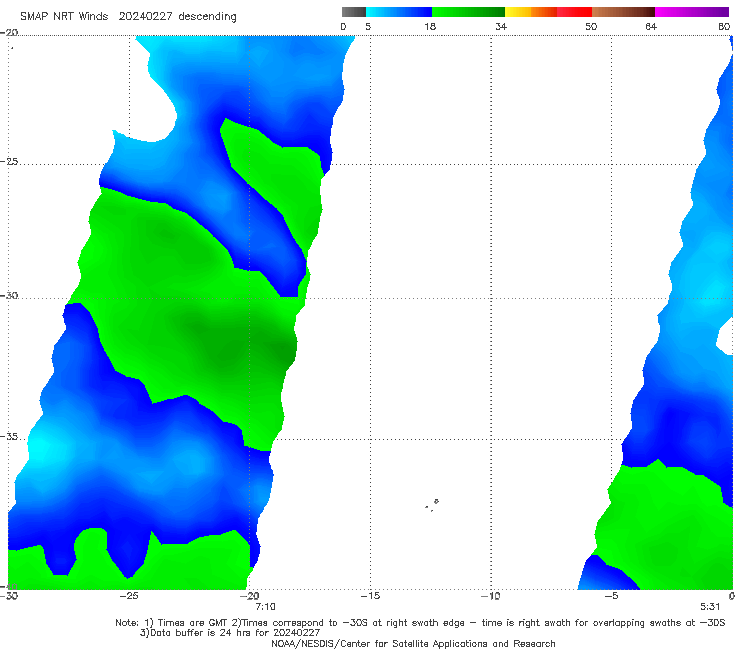
Task: Click the swath time '5:31'
Action: [710, 607]
